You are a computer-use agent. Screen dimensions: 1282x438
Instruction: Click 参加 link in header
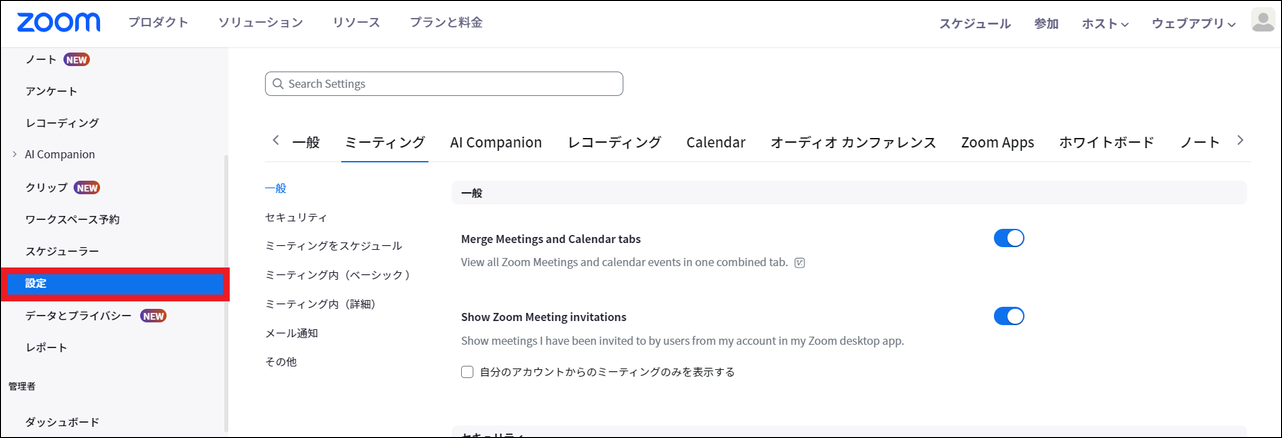pos(1046,23)
